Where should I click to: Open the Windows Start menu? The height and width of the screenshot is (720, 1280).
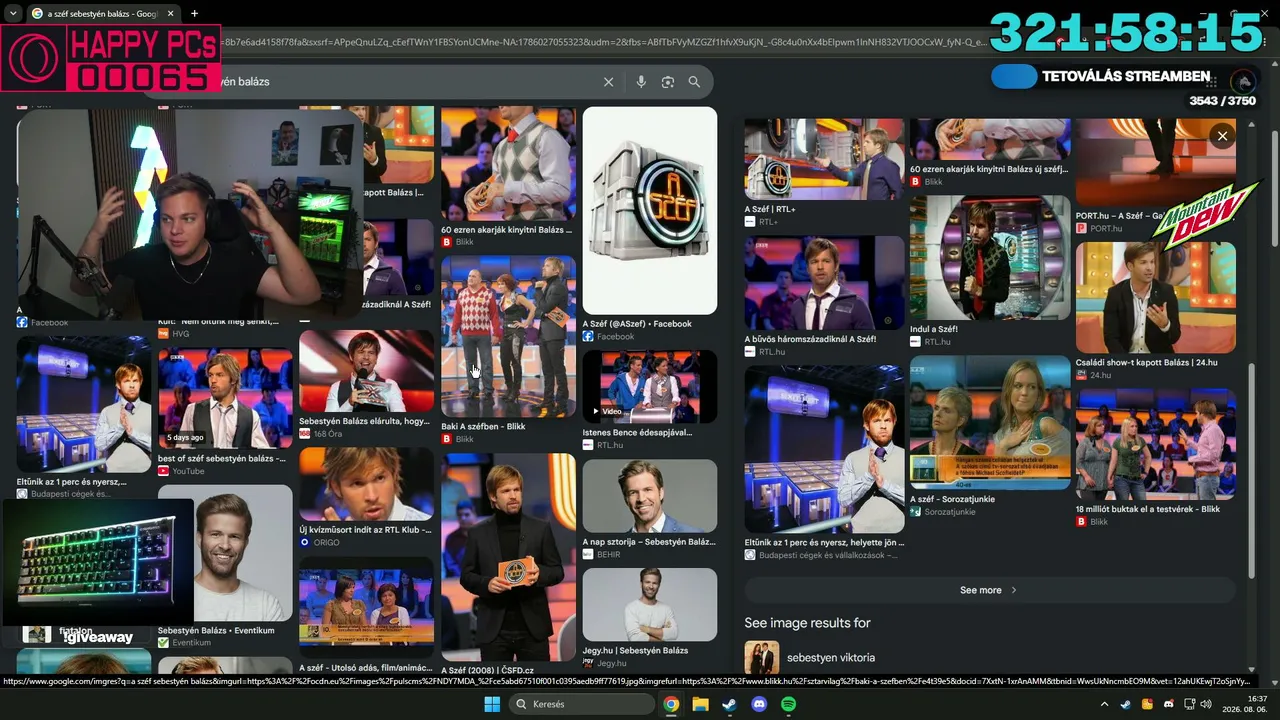tap(492, 704)
